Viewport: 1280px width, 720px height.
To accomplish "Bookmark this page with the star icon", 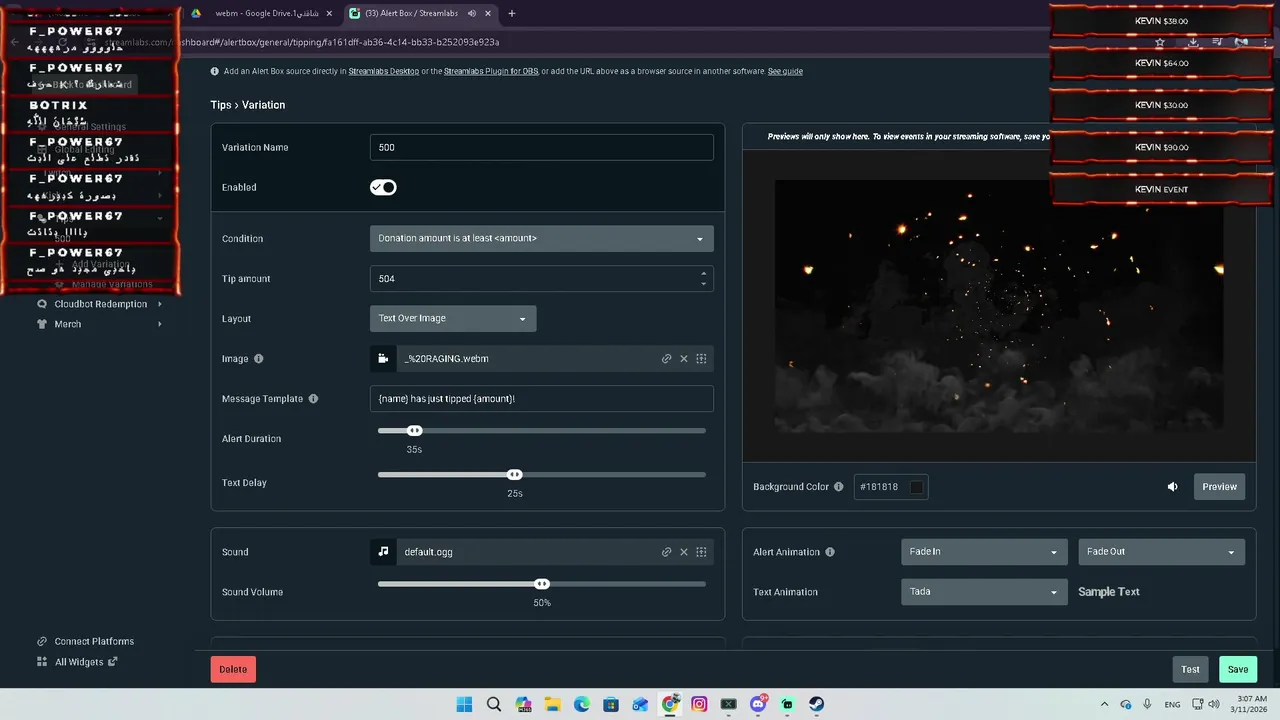I will click(1160, 42).
